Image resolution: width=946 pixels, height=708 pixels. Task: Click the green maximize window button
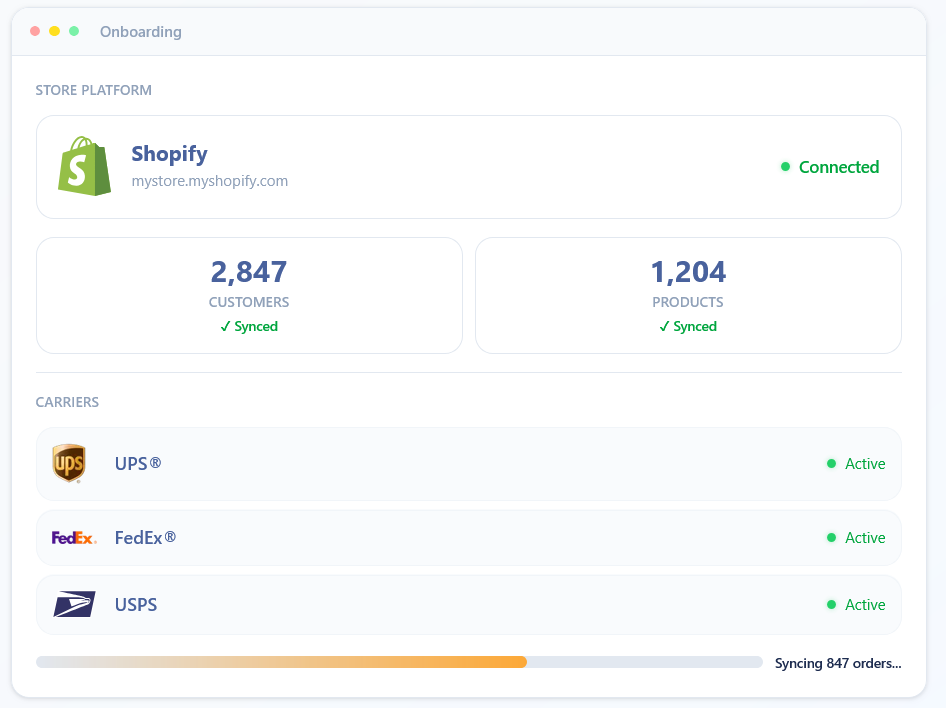[74, 31]
